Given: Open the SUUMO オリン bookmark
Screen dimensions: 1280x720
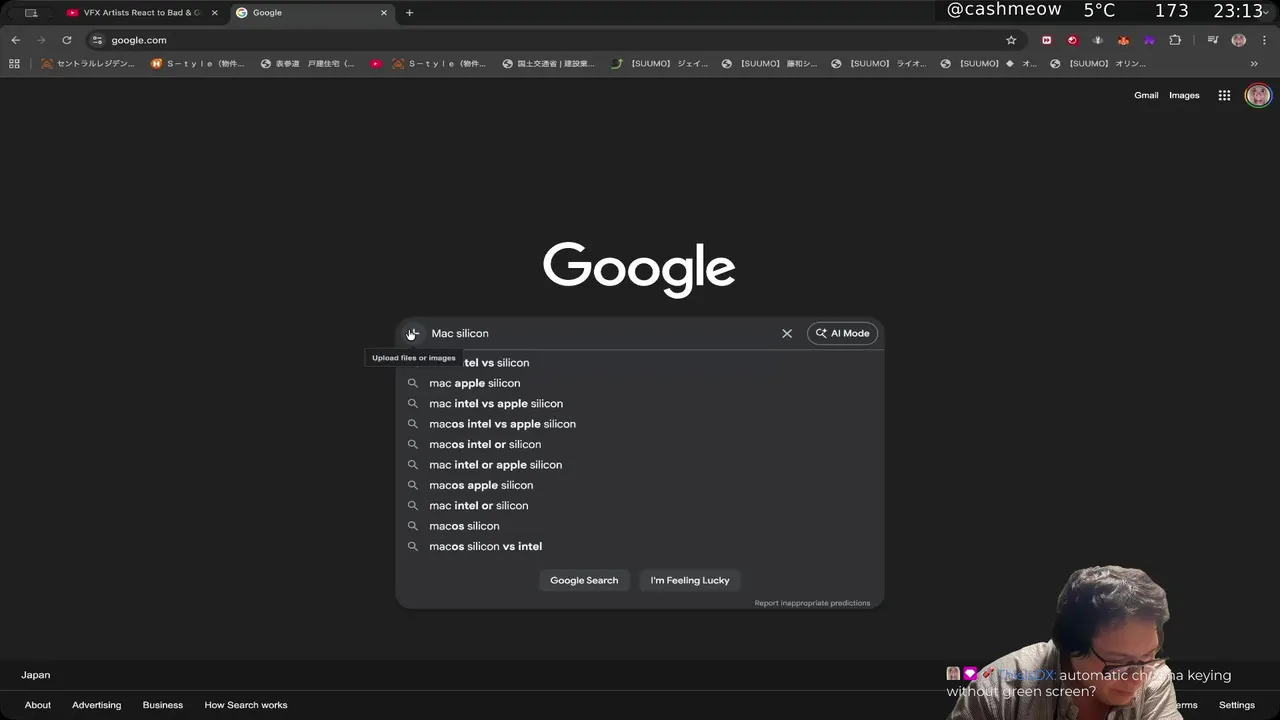Looking at the screenshot, I should 1098,63.
